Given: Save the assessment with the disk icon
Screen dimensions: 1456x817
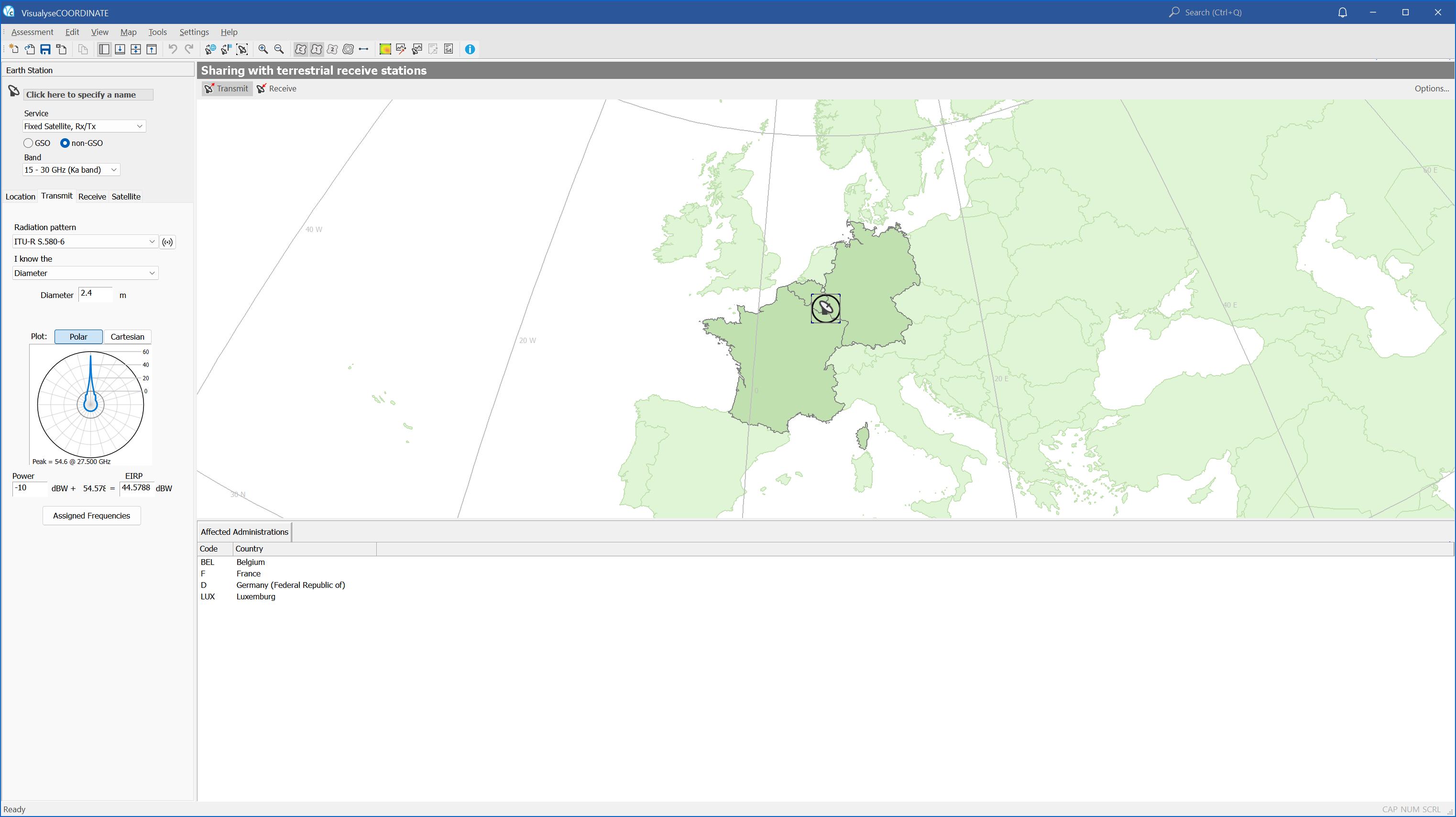Looking at the screenshot, I should pyautogui.click(x=45, y=49).
